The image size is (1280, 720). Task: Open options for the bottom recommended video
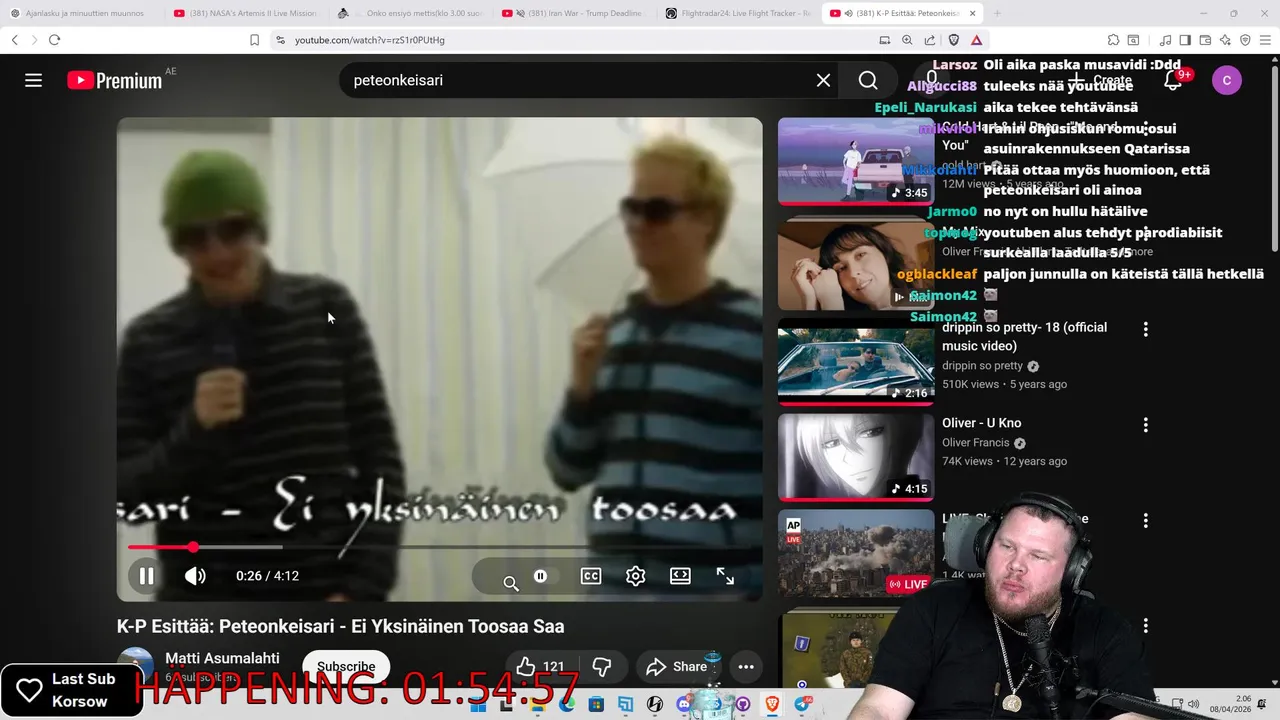[1145, 626]
